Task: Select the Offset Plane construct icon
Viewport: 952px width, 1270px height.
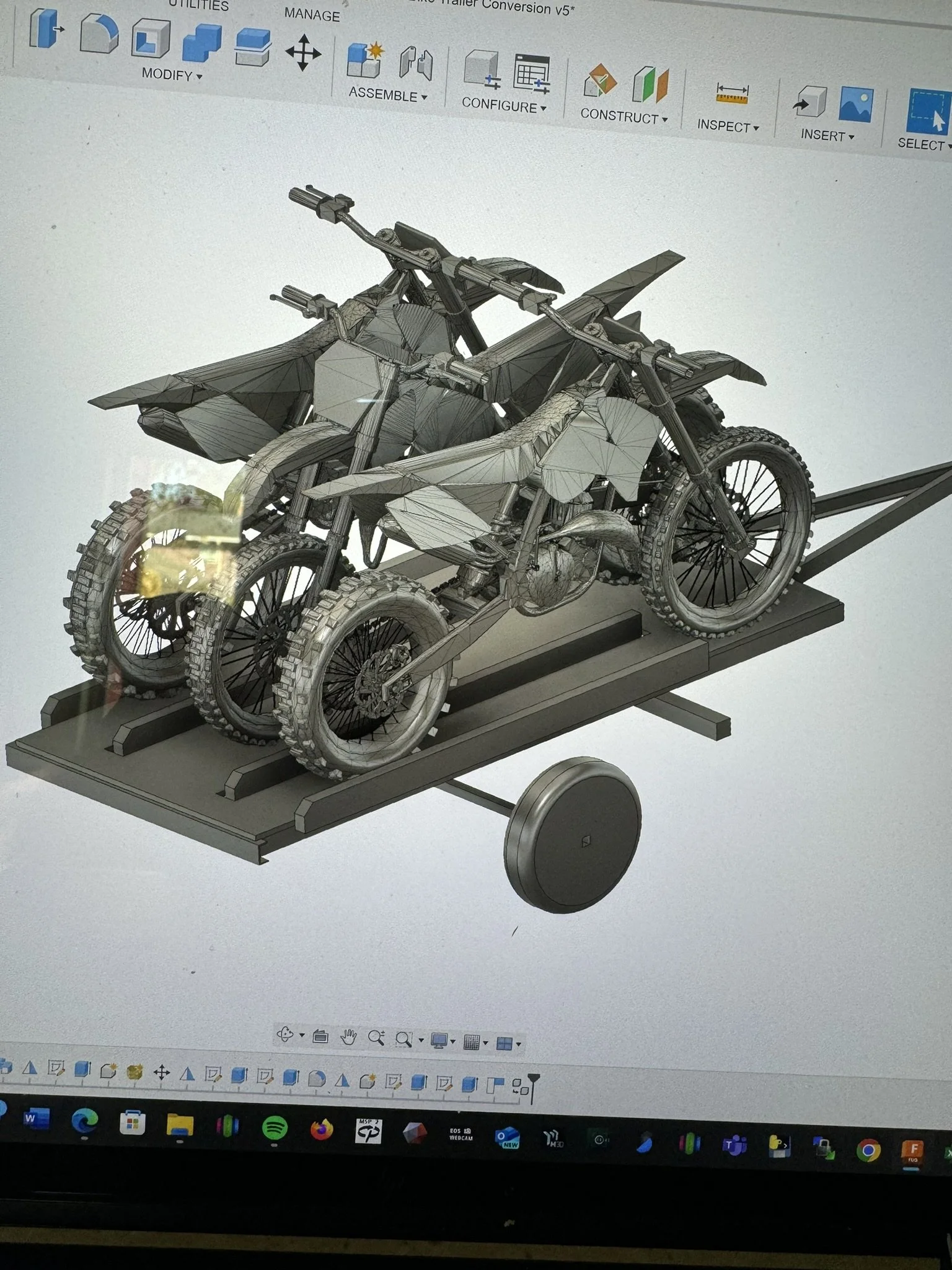Action: (600, 81)
